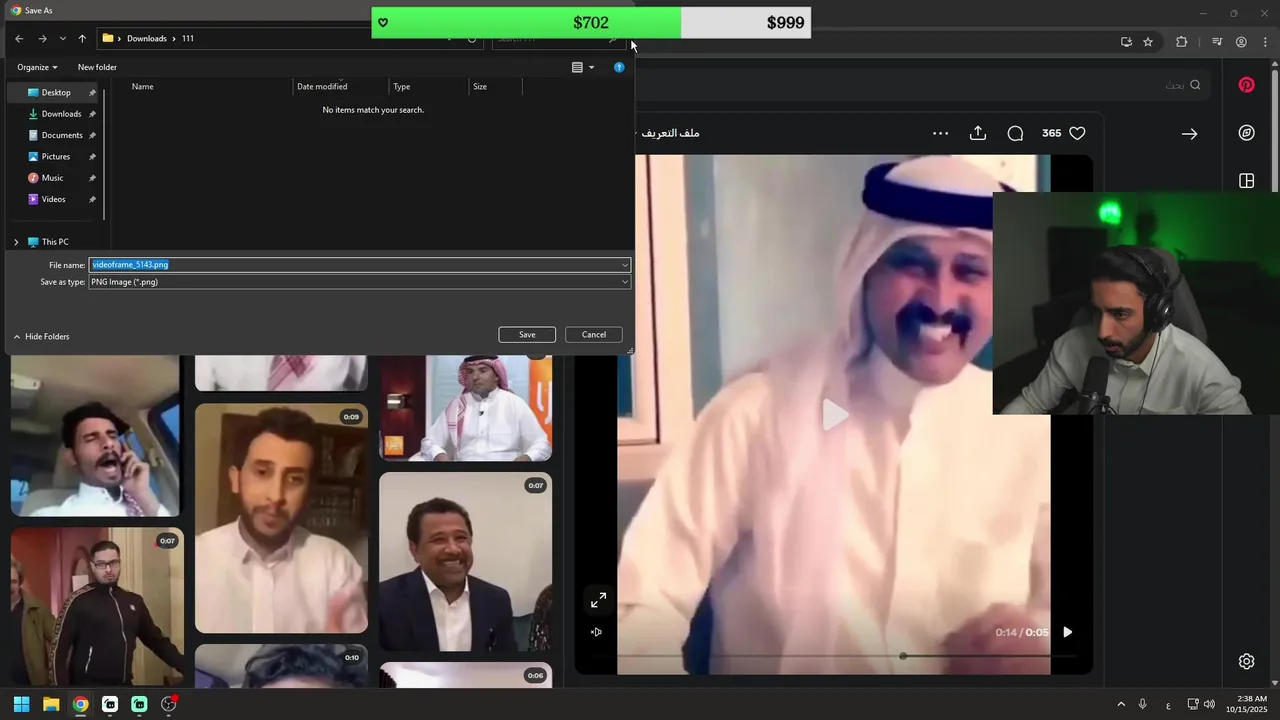The height and width of the screenshot is (720, 1280).
Task: Expand video to fullscreen
Action: [x=598, y=600]
